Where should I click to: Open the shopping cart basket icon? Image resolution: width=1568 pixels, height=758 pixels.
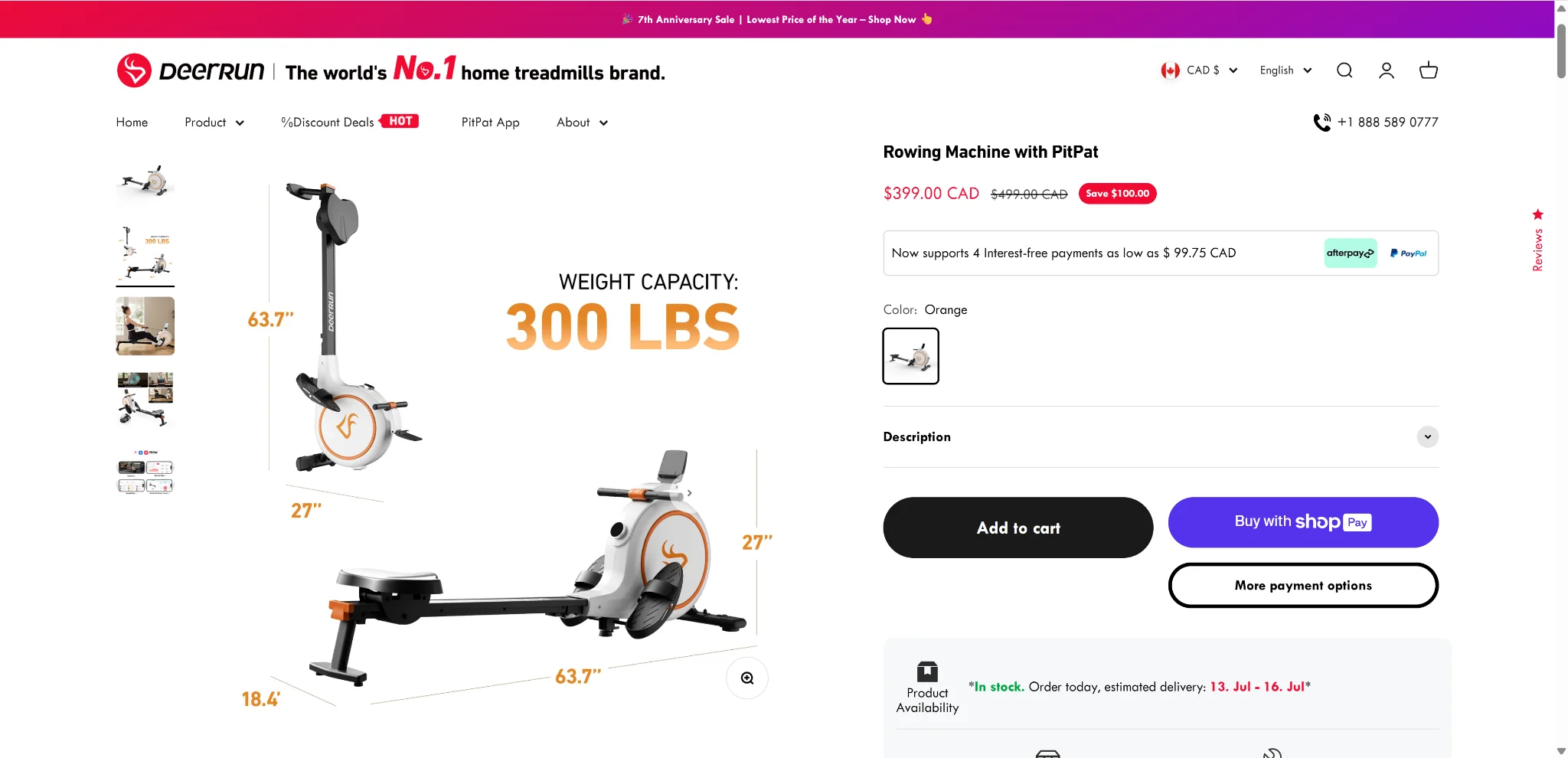click(1429, 70)
